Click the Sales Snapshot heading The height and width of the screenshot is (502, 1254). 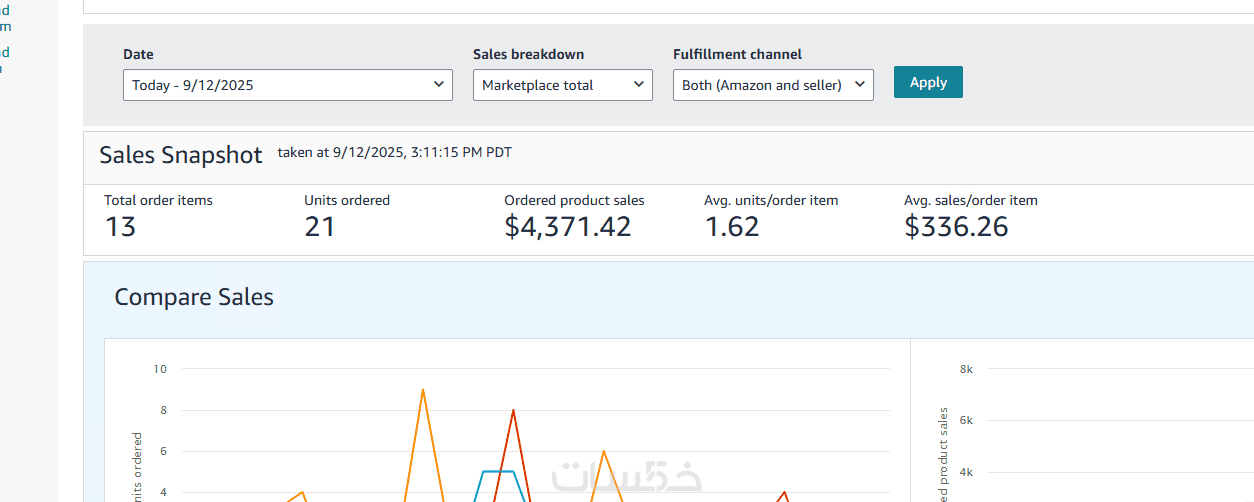point(180,155)
